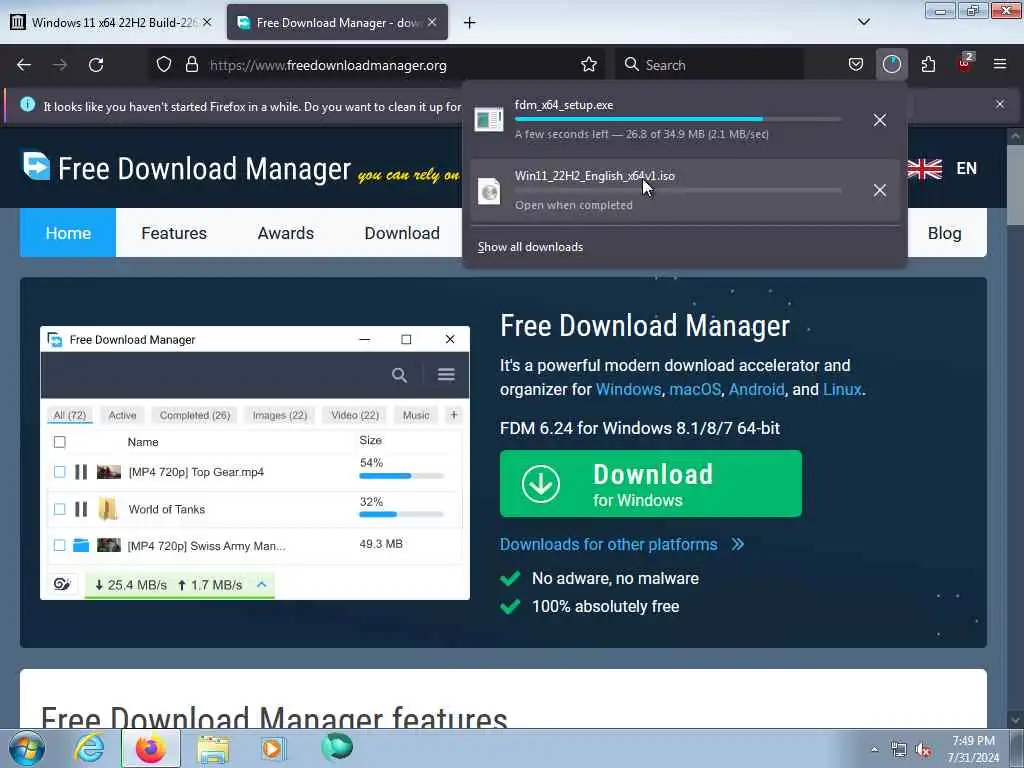Viewport: 1024px width, 768px height.
Task: Follow the Linux platform link
Action: point(842,389)
